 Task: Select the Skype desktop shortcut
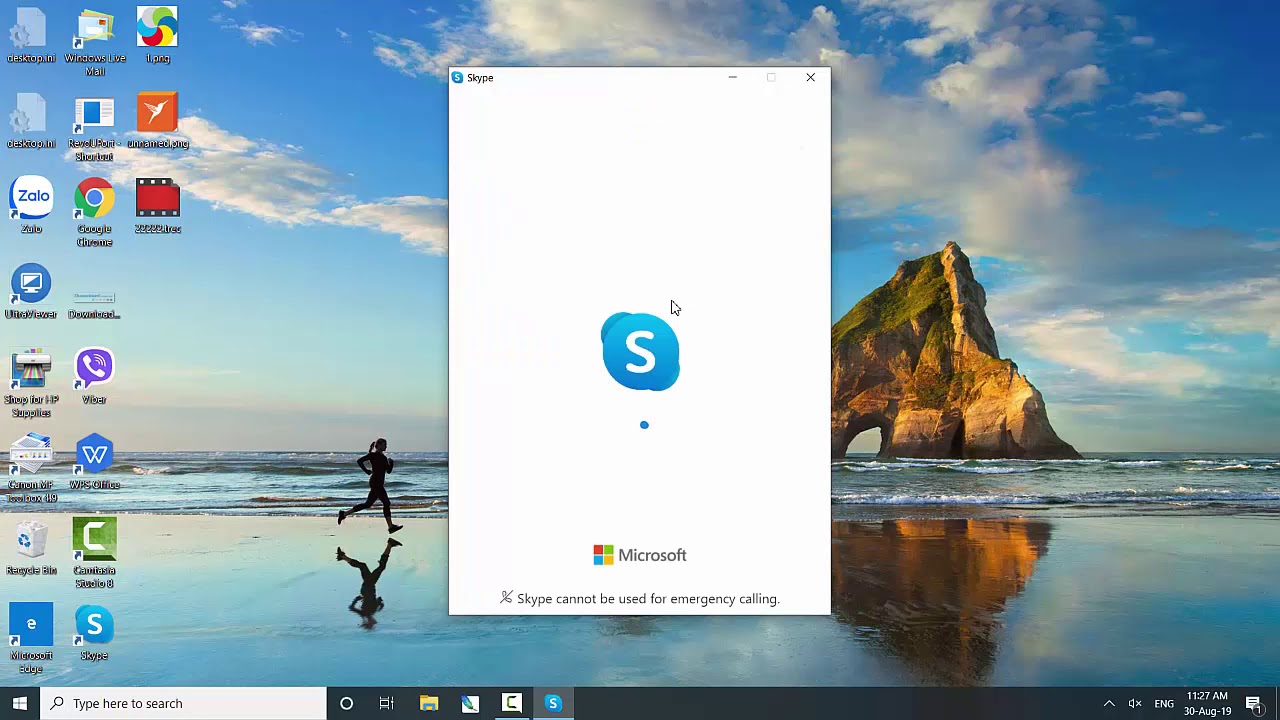click(x=94, y=633)
